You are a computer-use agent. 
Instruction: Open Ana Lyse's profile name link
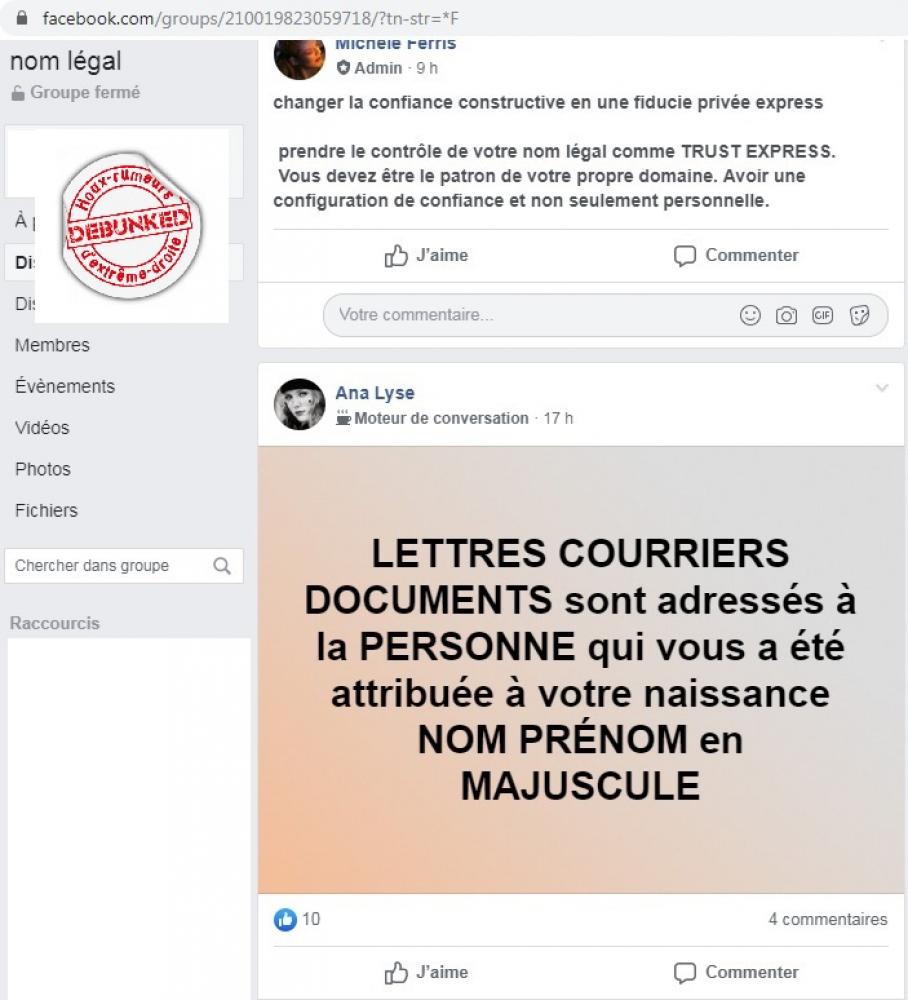[375, 393]
